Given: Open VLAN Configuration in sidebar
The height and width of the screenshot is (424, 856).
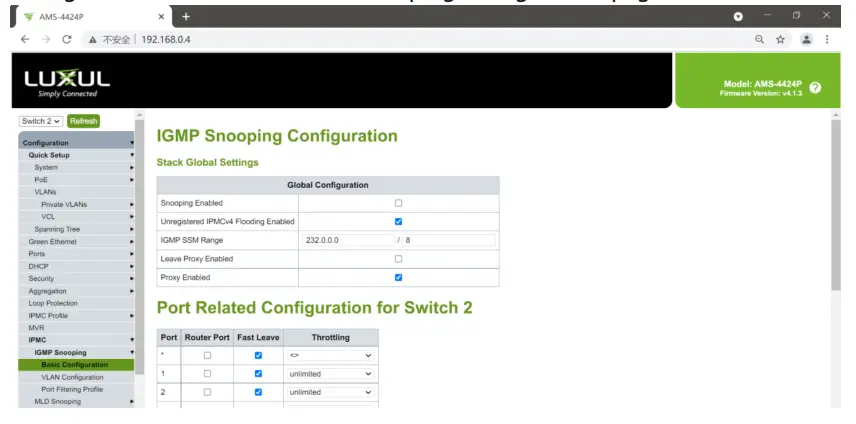Looking at the screenshot, I should (x=76, y=377).
